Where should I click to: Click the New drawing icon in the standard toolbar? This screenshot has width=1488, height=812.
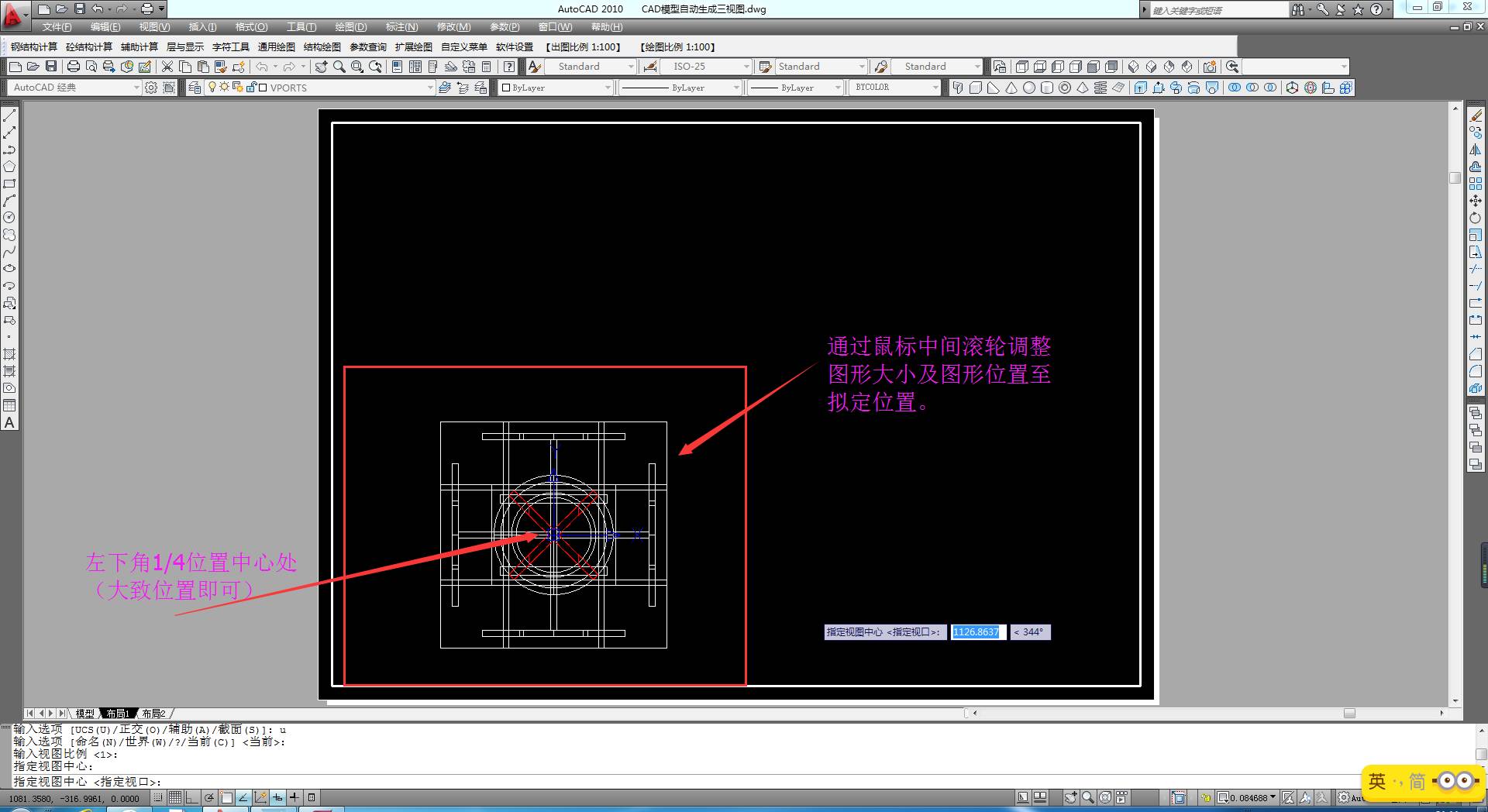coord(15,67)
